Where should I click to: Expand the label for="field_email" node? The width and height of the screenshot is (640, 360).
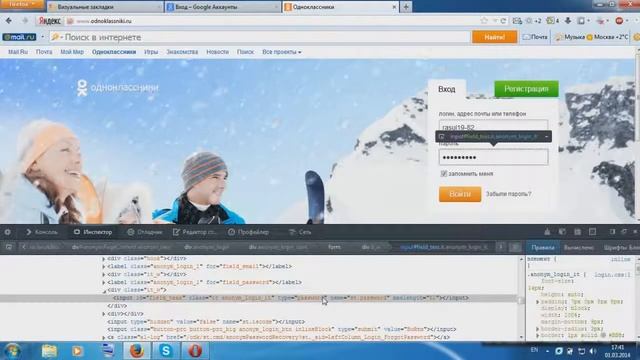(104, 267)
